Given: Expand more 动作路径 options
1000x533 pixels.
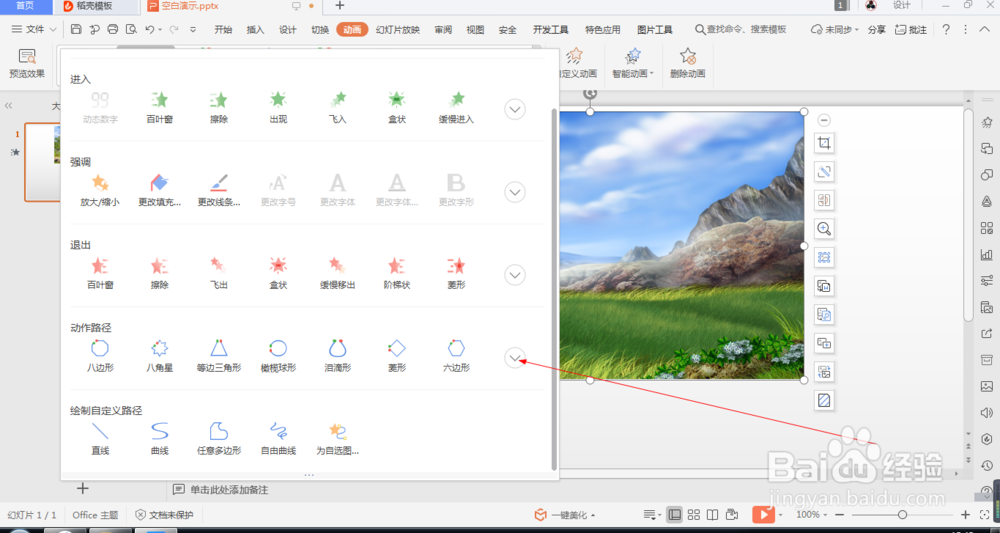Looking at the screenshot, I should coord(515,358).
